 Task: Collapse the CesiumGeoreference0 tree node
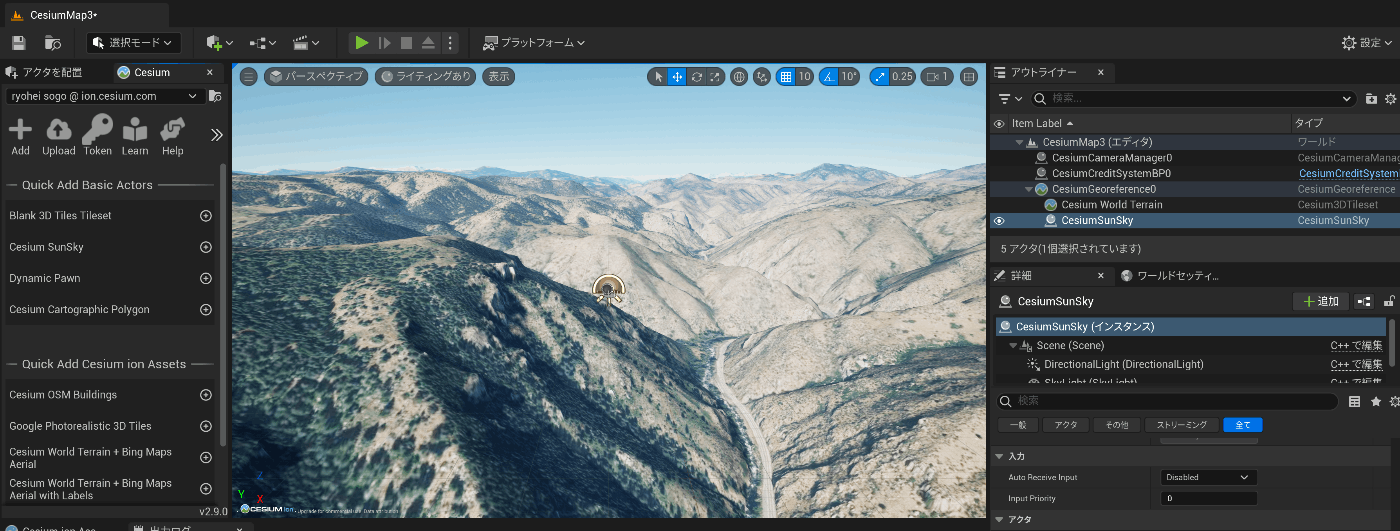point(1029,189)
